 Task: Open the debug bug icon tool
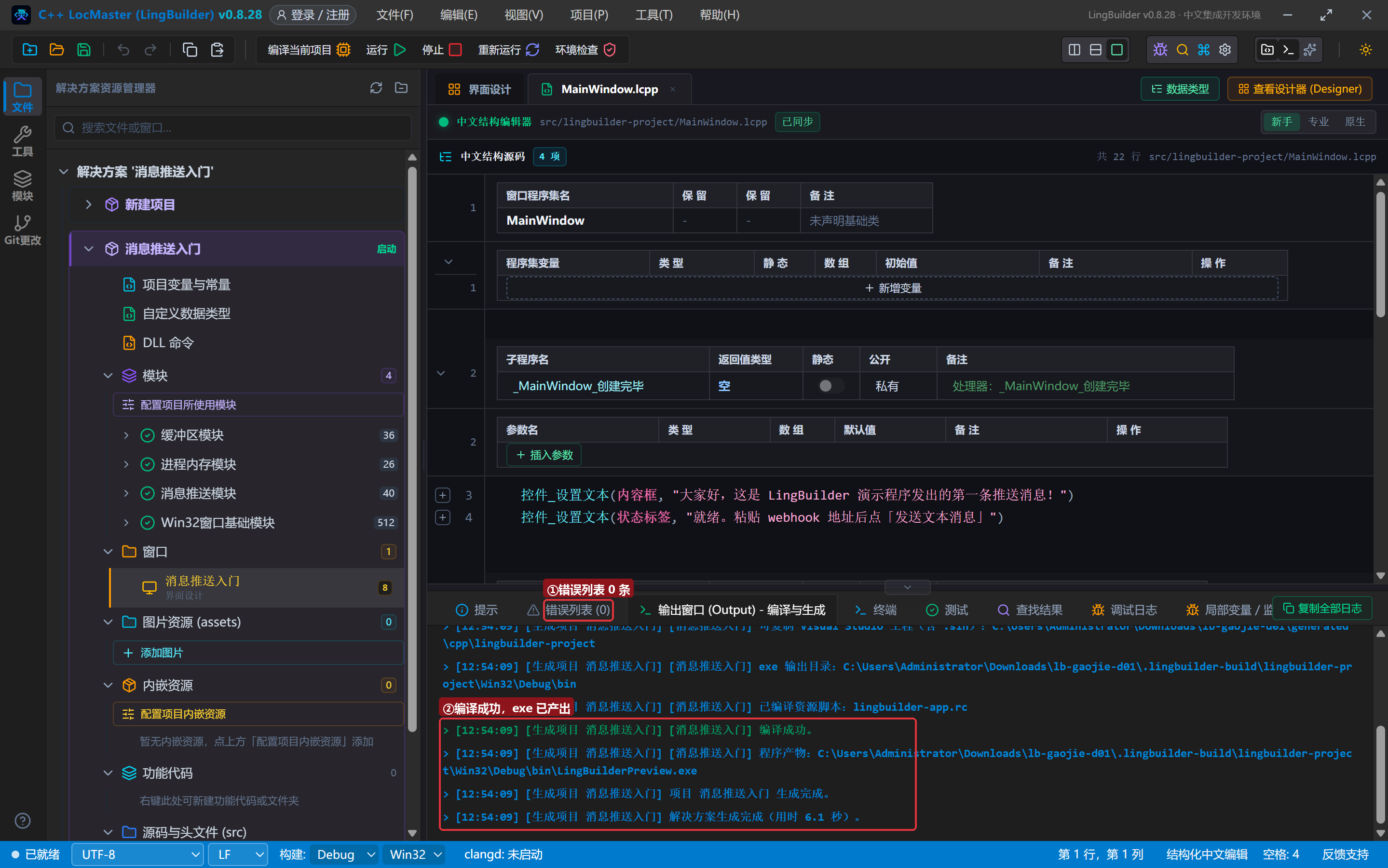[1160, 50]
